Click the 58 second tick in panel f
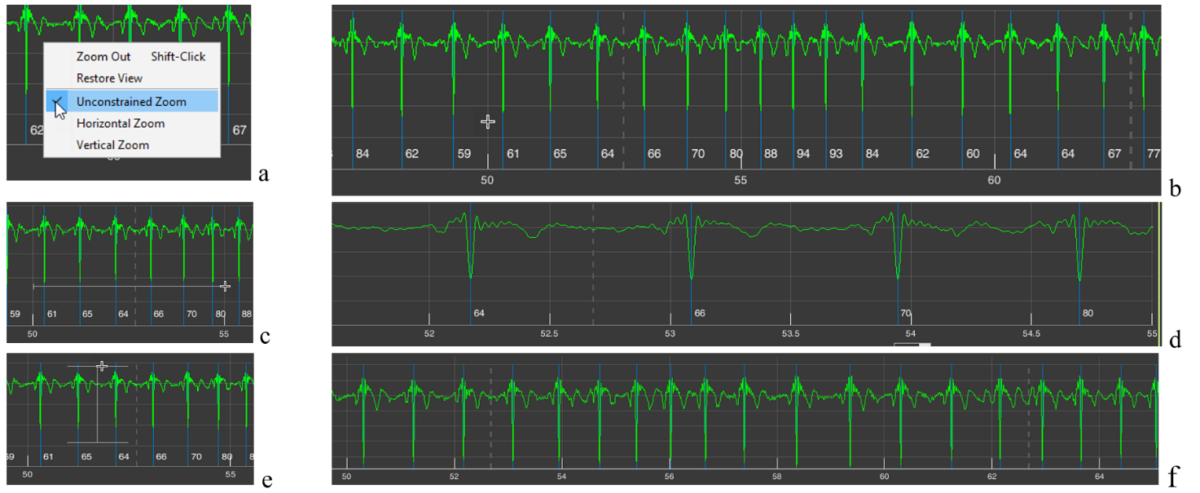The height and width of the screenshot is (493, 1200). click(777, 477)
